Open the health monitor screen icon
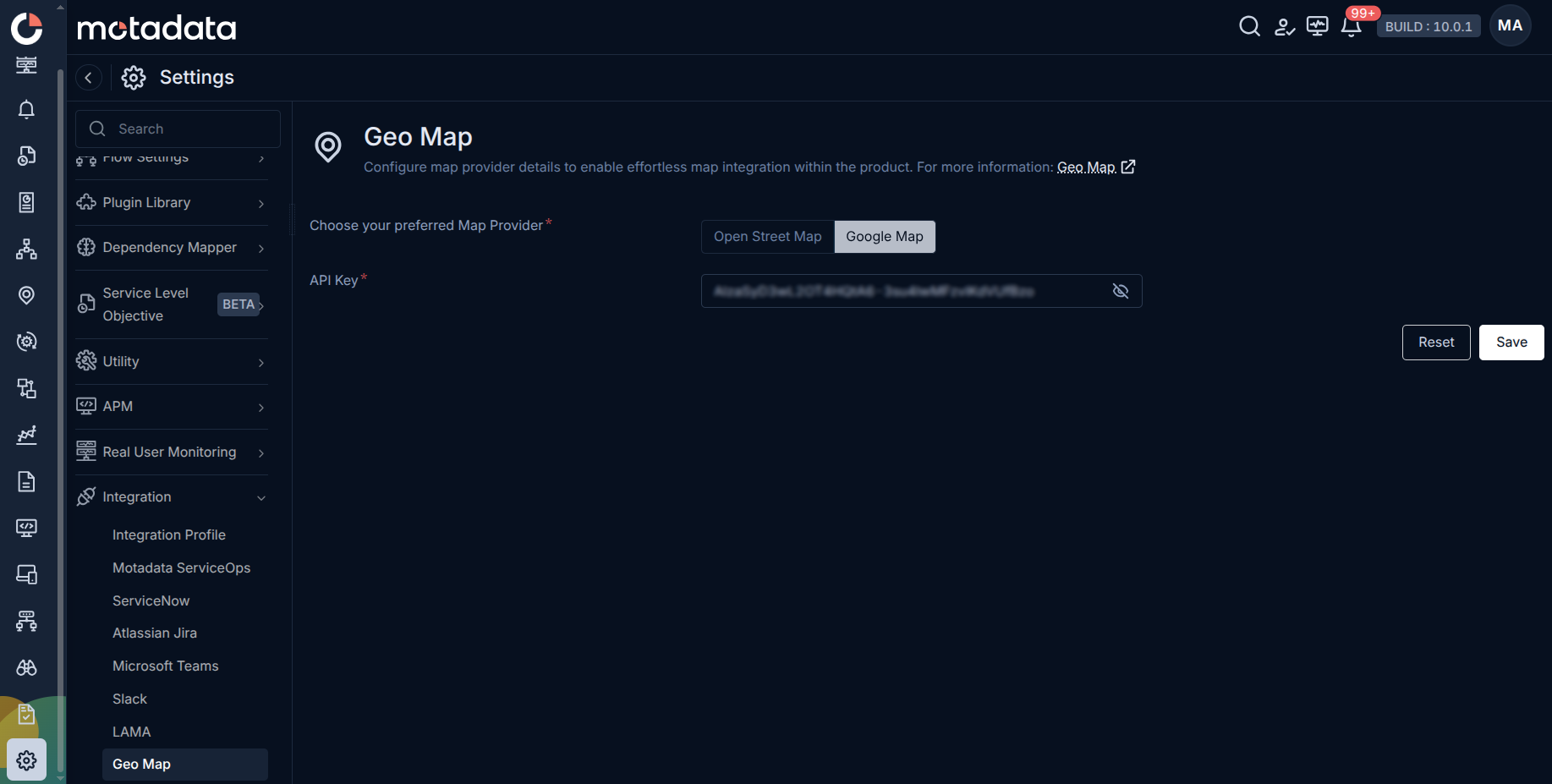 point(1318,26)
